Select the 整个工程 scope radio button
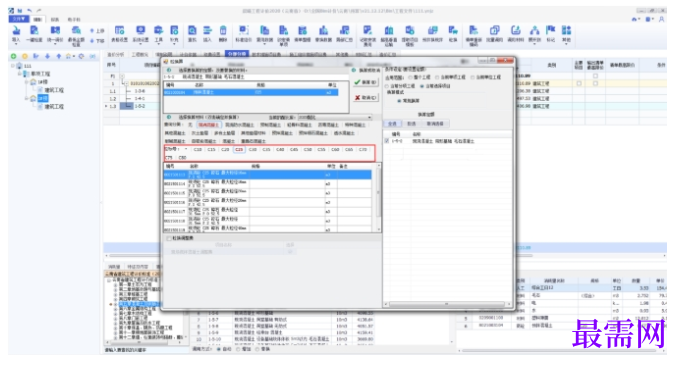Screen dimensions: 684x365 410,77
